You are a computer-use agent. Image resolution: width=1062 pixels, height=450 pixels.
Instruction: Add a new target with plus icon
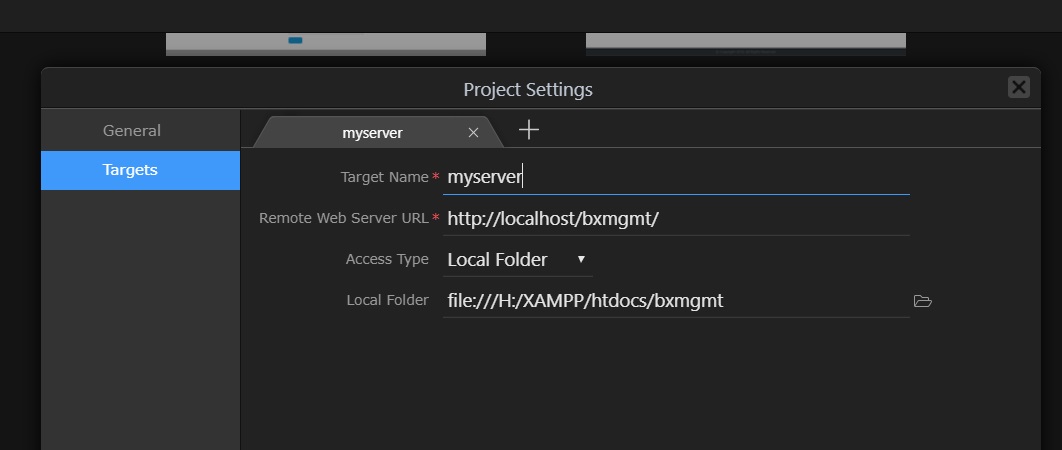point(529,129)
